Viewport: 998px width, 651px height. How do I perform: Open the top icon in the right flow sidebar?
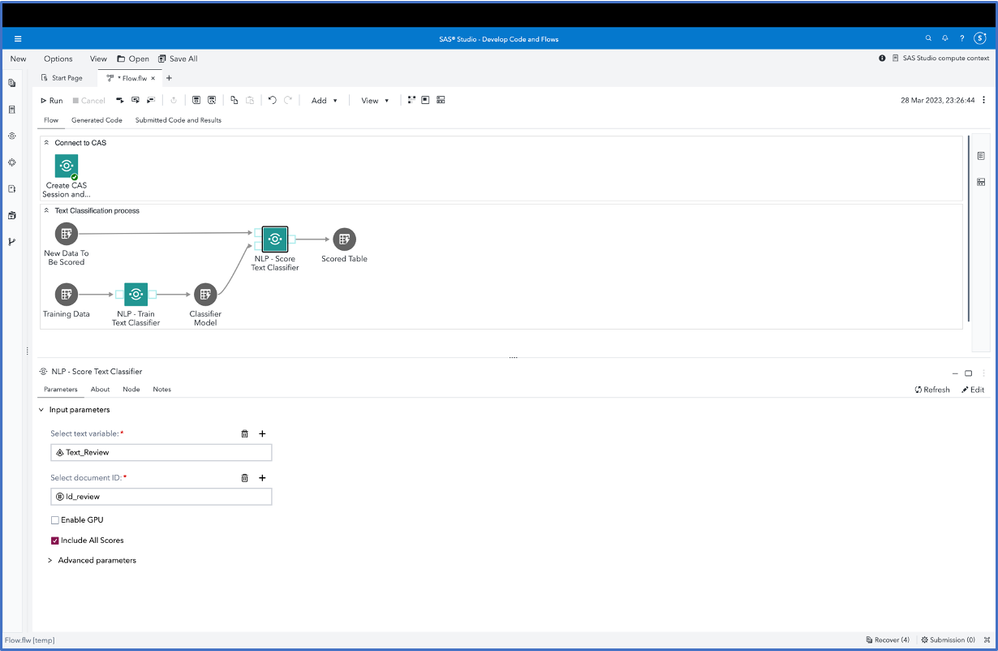coord(981,156)
